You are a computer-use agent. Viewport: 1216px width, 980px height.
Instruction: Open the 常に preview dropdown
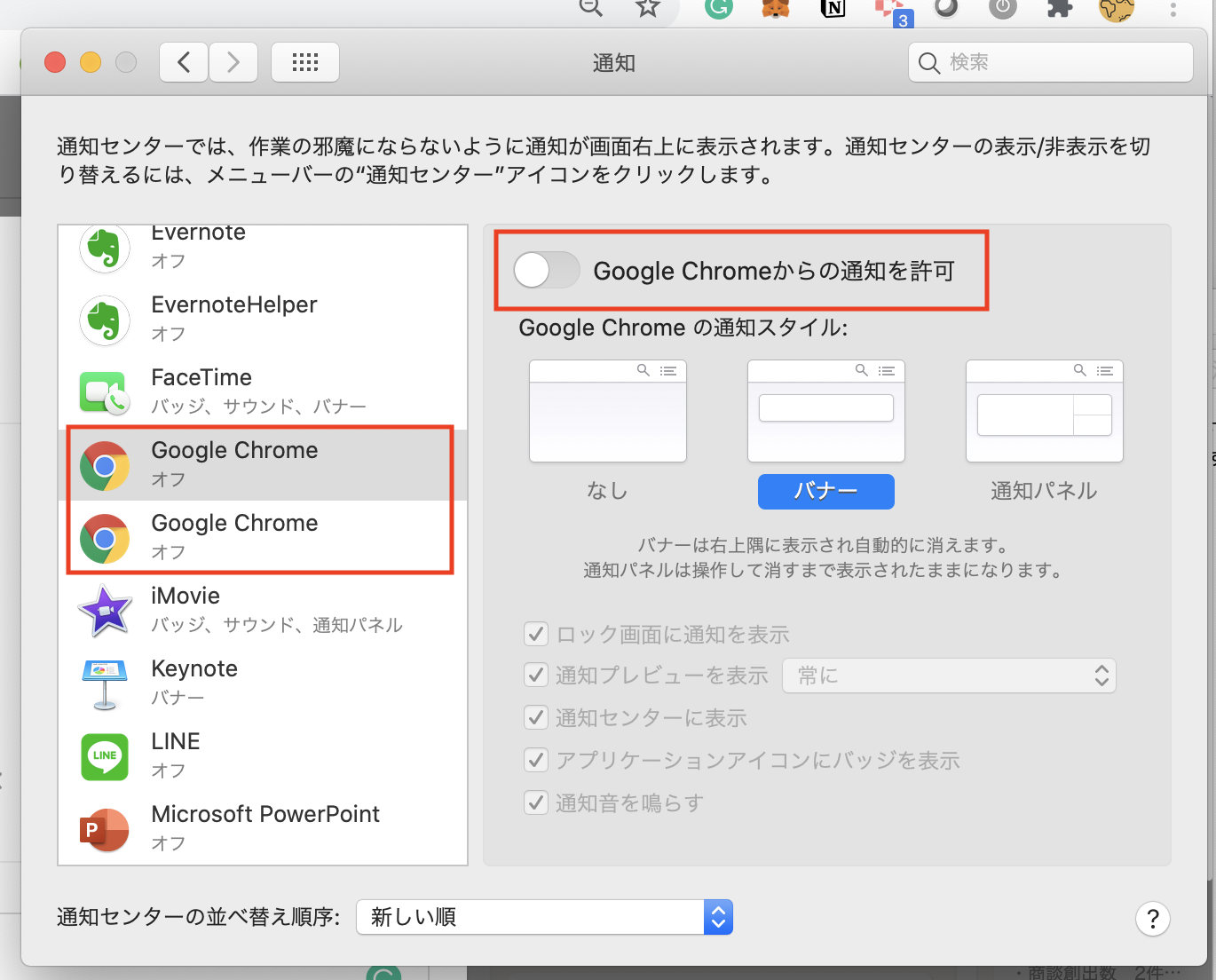(x=949, y=676)
